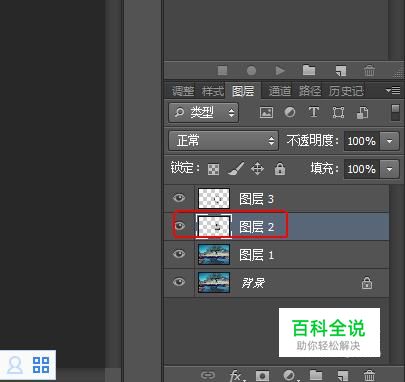
Task: Filter for shape layers icon
Action: coord(338,113)
